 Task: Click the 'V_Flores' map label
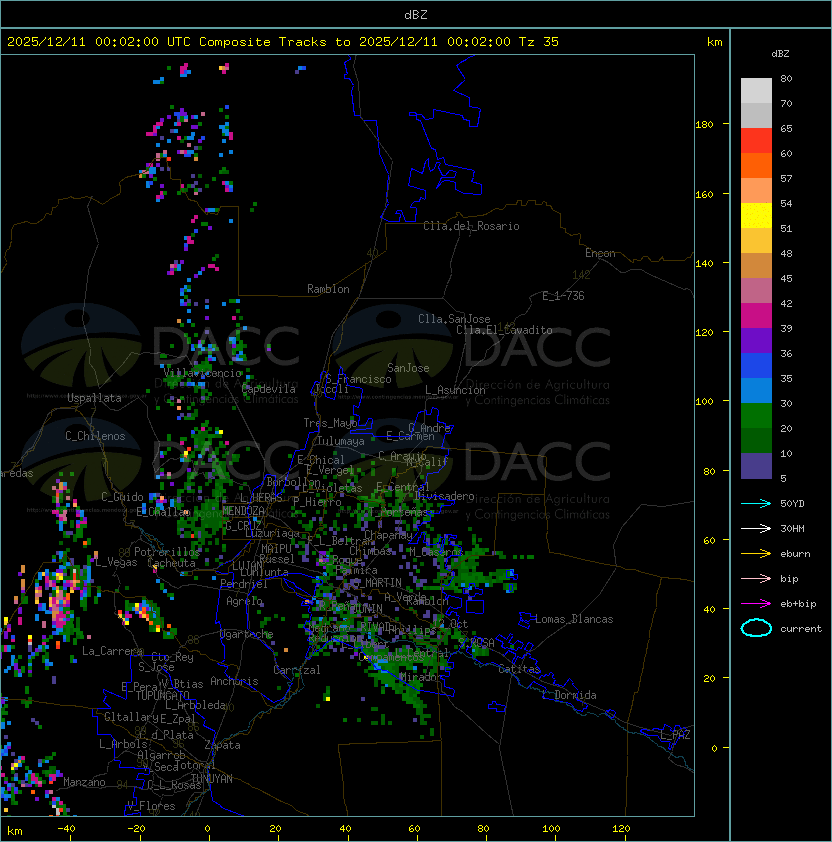(151, 806)
